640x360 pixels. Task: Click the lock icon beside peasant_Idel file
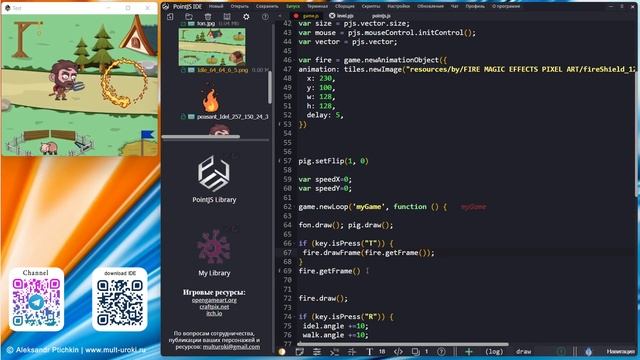pos(183,116)
